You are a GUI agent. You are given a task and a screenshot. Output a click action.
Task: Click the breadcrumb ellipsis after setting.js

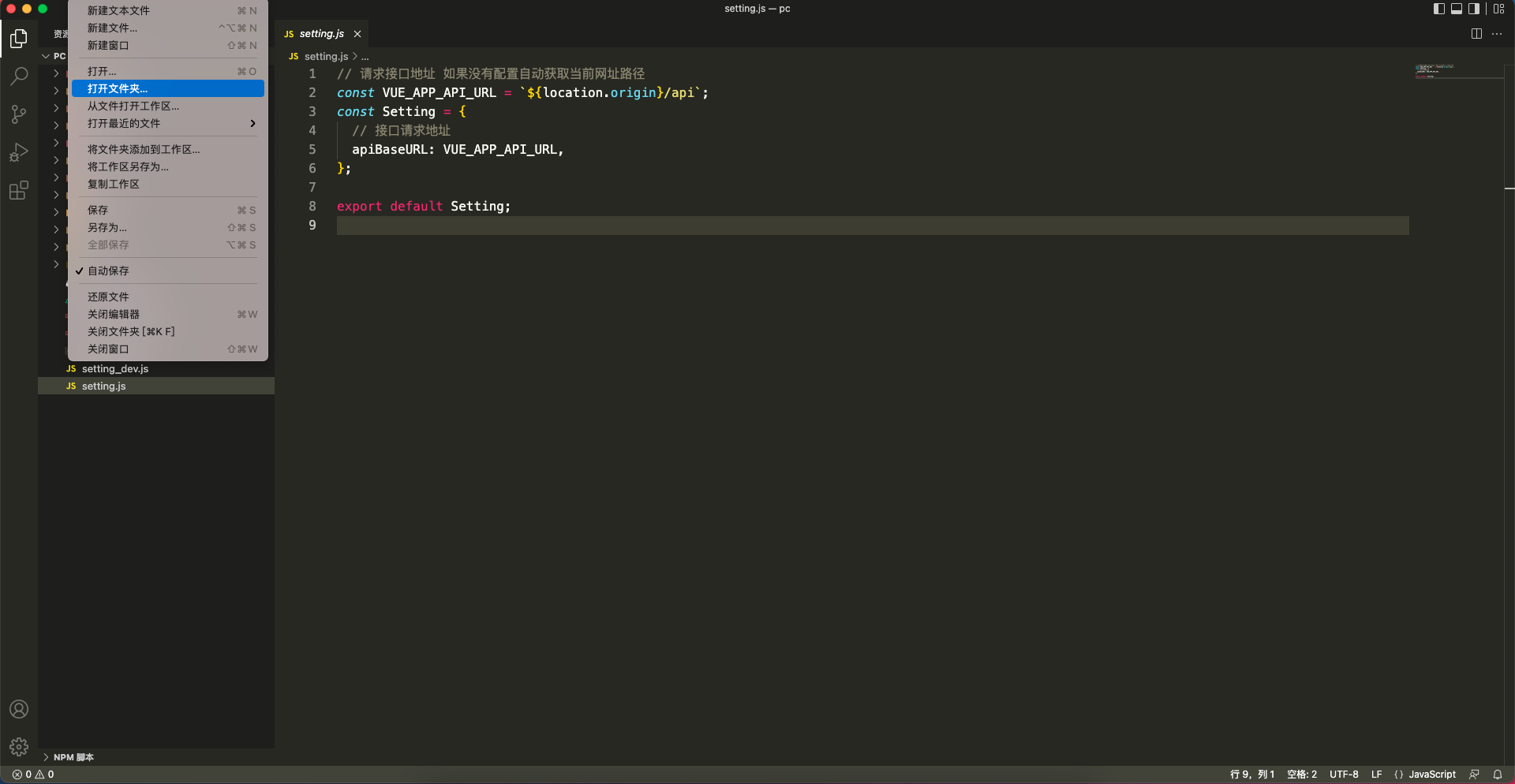[365, 57]
